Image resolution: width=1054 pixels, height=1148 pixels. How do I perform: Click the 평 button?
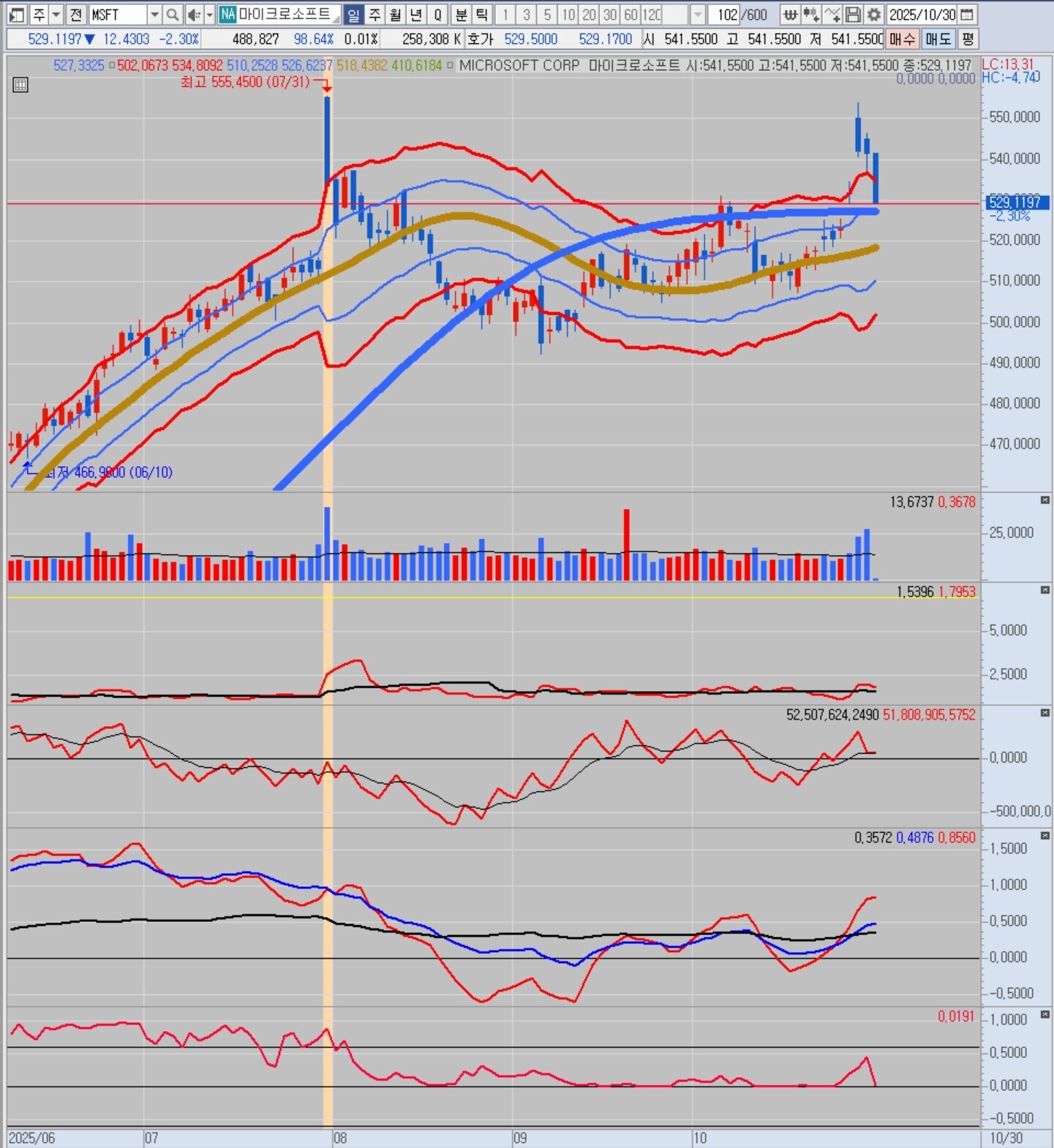click(968, 39)
